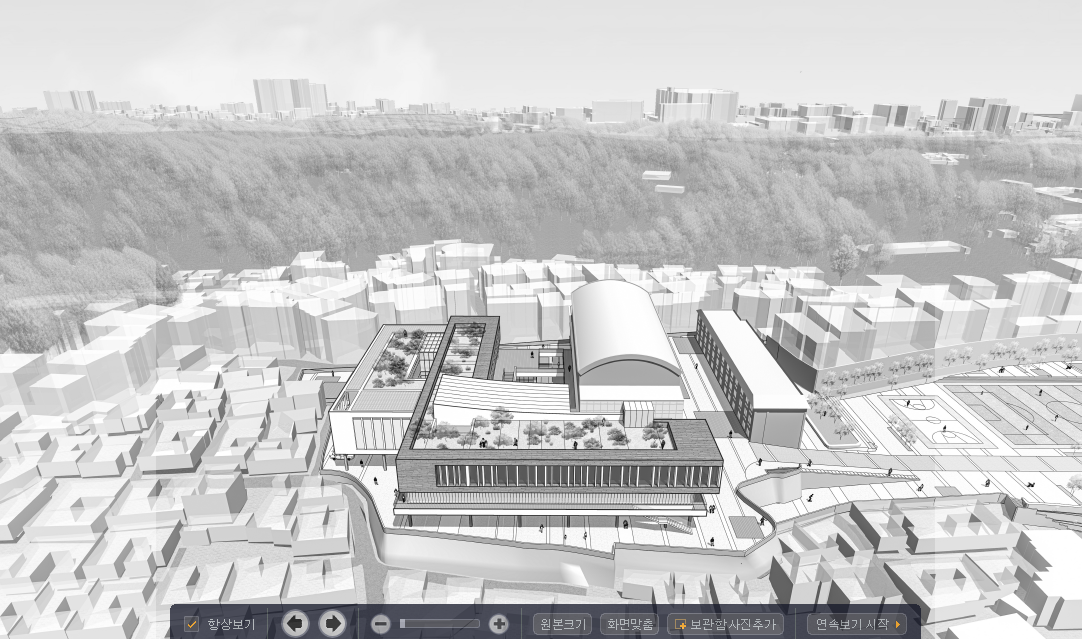Zoom in using the plus icon
The image size is (1082, 639).
coord(498,624)
